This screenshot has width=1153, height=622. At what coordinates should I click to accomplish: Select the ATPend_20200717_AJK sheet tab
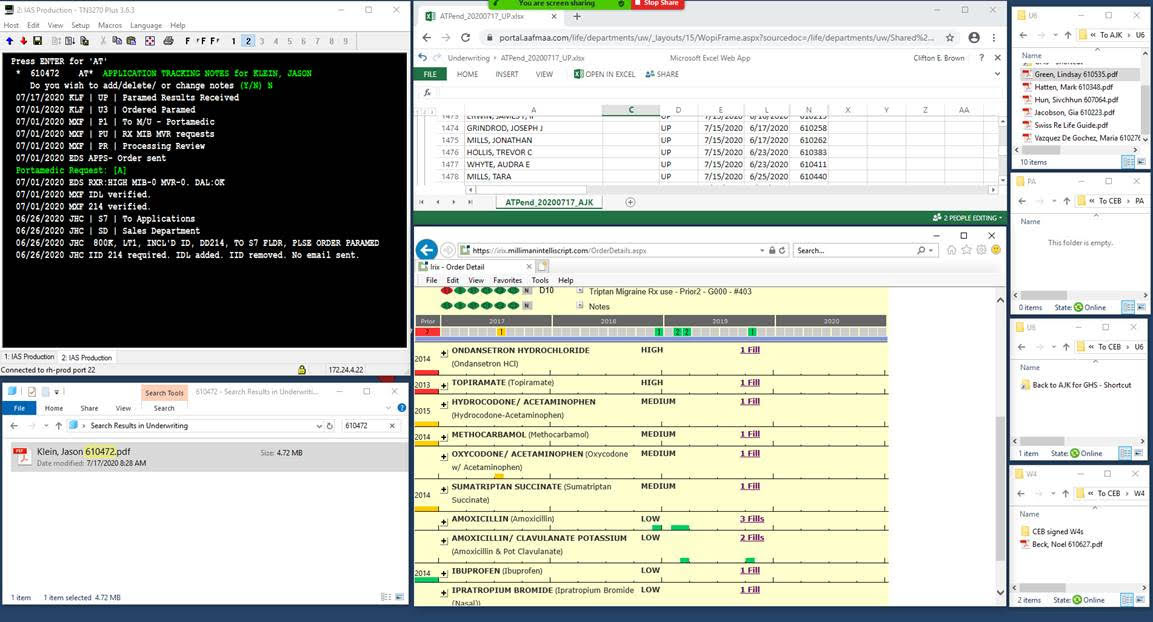tap(549, 202)
